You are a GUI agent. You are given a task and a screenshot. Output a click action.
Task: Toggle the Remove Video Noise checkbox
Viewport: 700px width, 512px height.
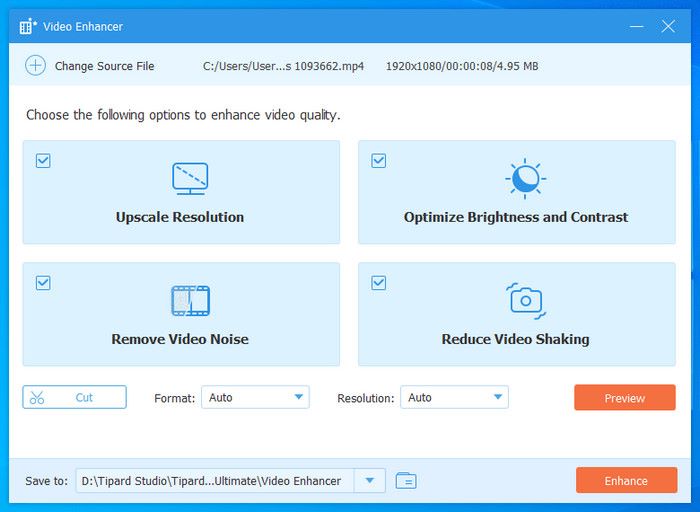(43, 283)
